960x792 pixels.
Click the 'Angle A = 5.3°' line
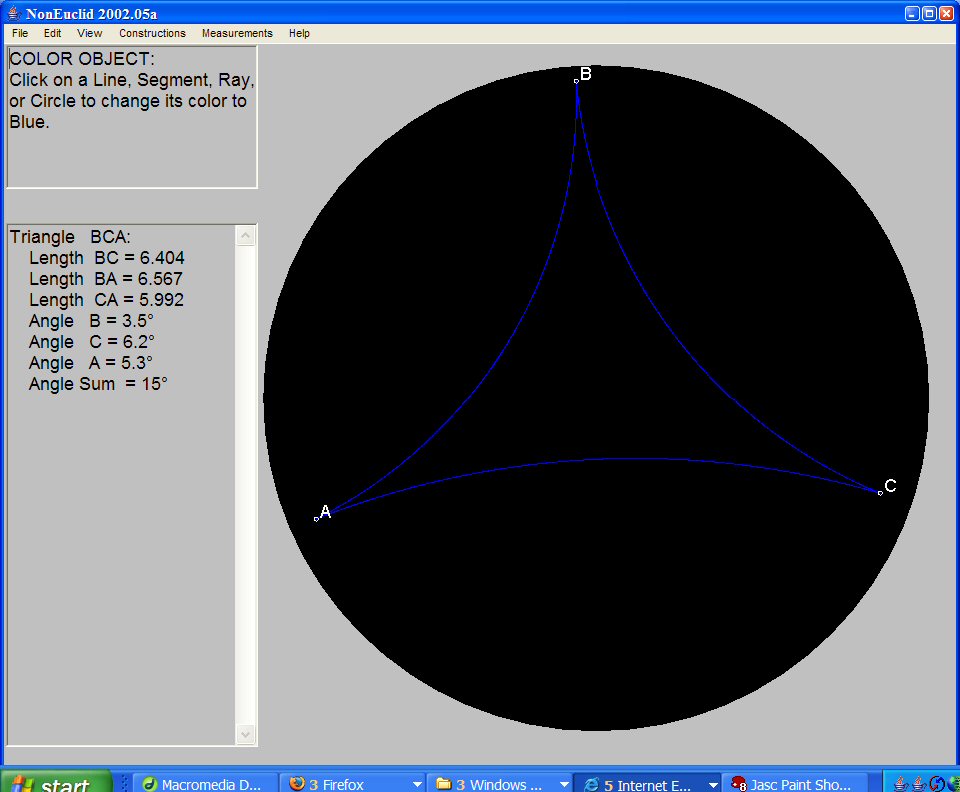coord(91,363)
